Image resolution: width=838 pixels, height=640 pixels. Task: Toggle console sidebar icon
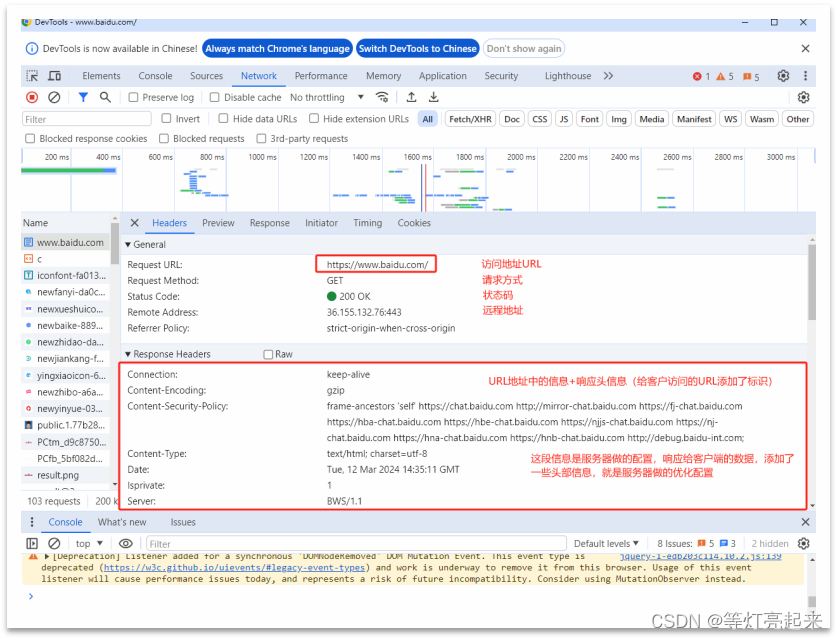(x=32, y=544)
